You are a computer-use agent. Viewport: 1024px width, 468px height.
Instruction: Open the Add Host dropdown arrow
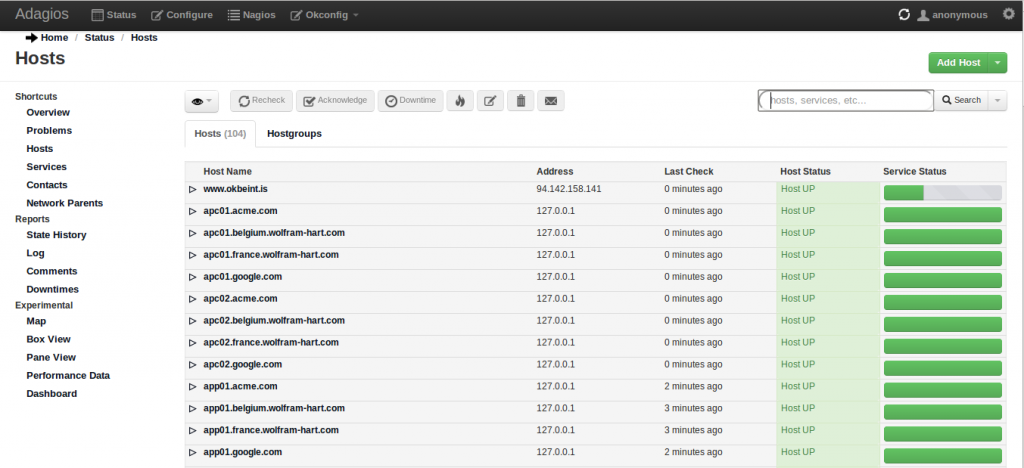pyautogui.click(x=998, y=63)
